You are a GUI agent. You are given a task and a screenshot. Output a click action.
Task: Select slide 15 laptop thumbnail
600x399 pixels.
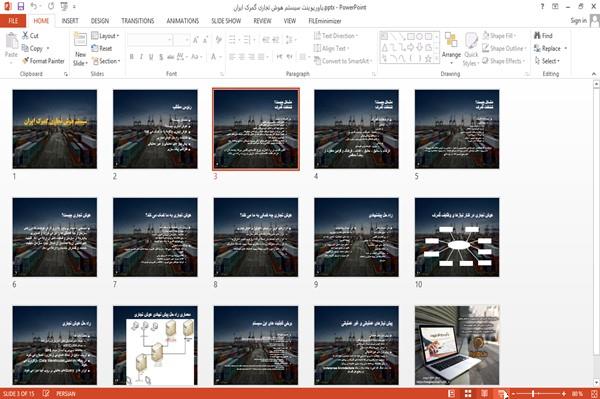(457, 345)
